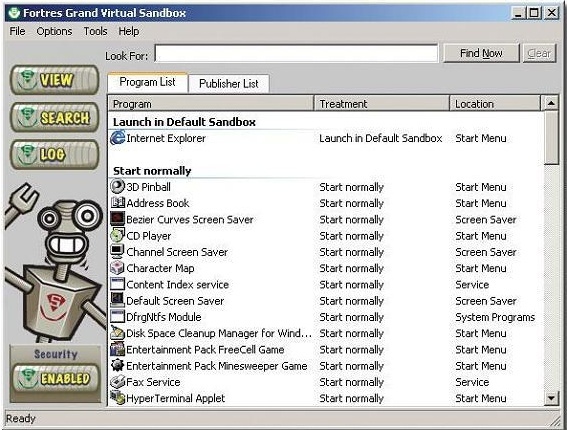Click the Content Index service icon
567x430 pixels.
118,284
